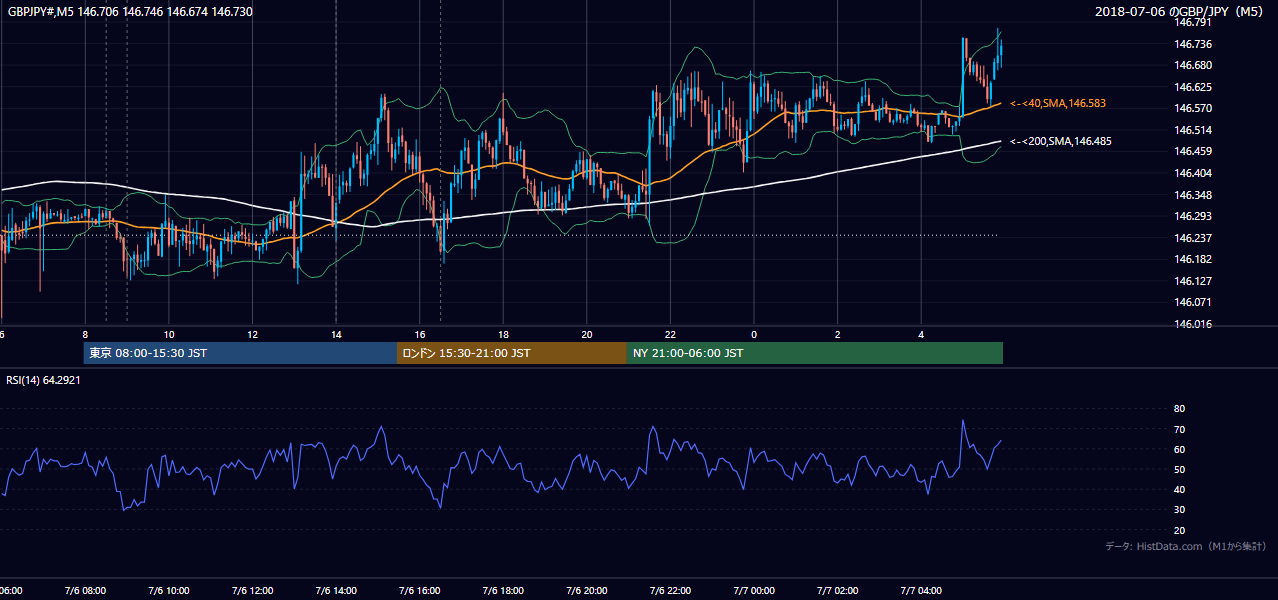Click the NY 21:00-06:00 JST session bar

[815, 353]
